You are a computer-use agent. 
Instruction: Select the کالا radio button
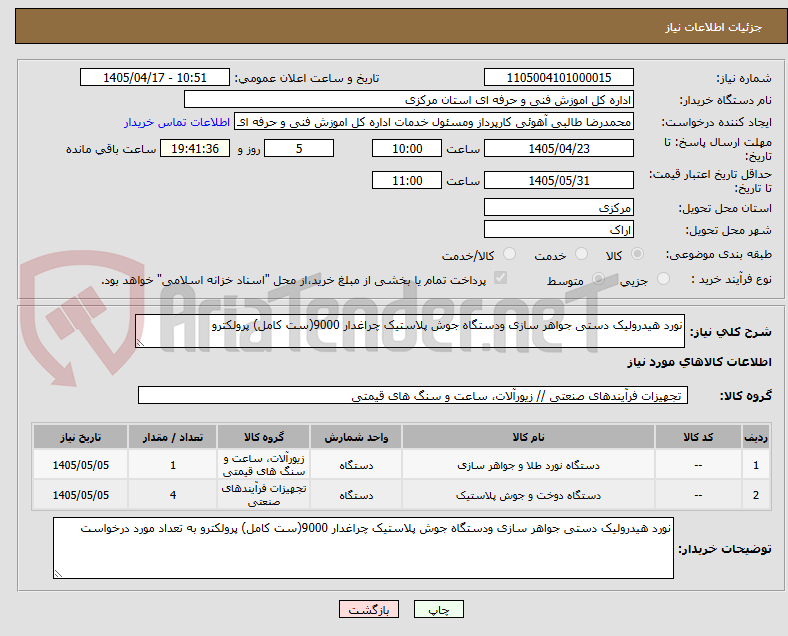(637, 254)
